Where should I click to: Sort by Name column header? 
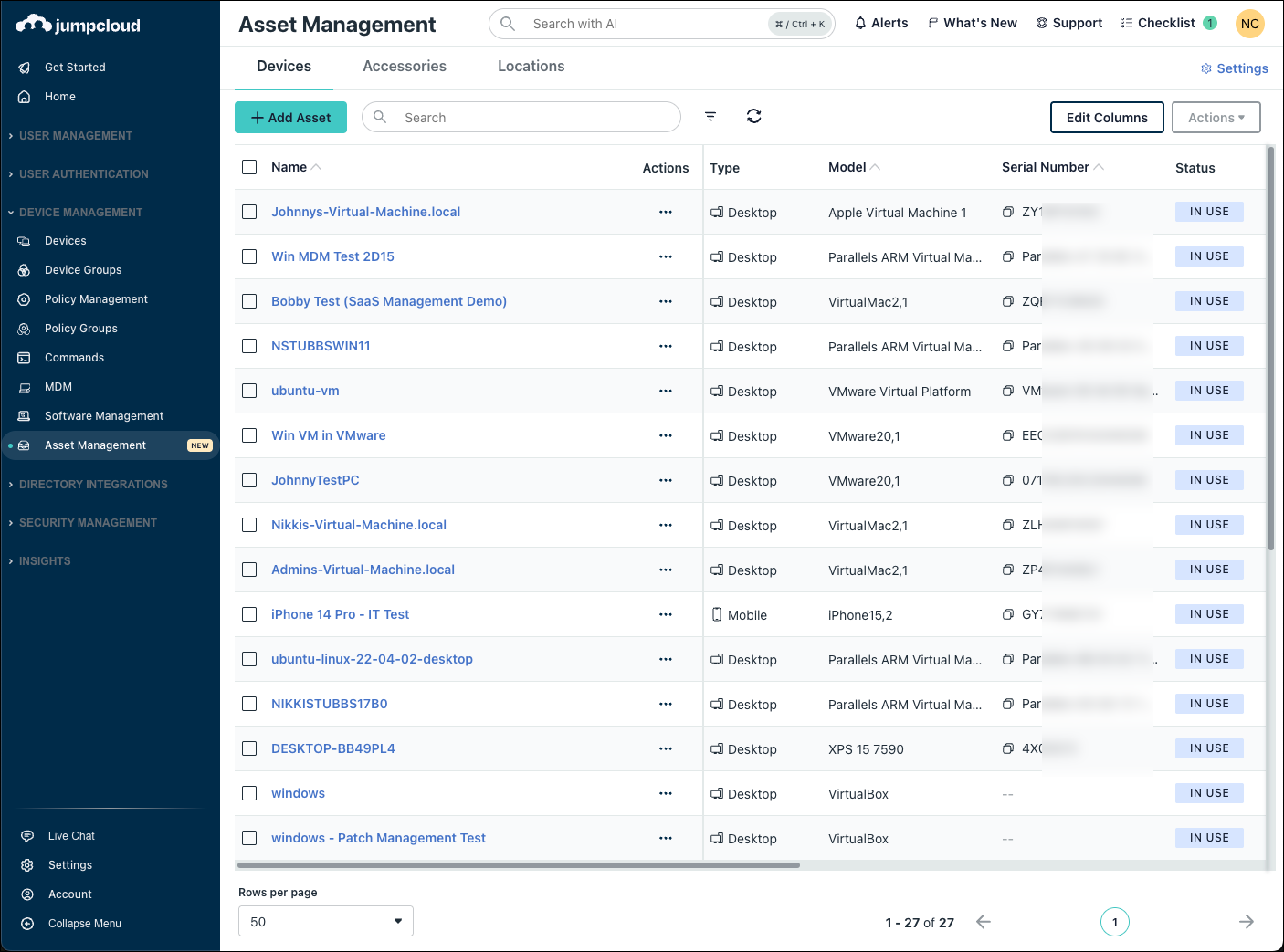tap(296, 167)
